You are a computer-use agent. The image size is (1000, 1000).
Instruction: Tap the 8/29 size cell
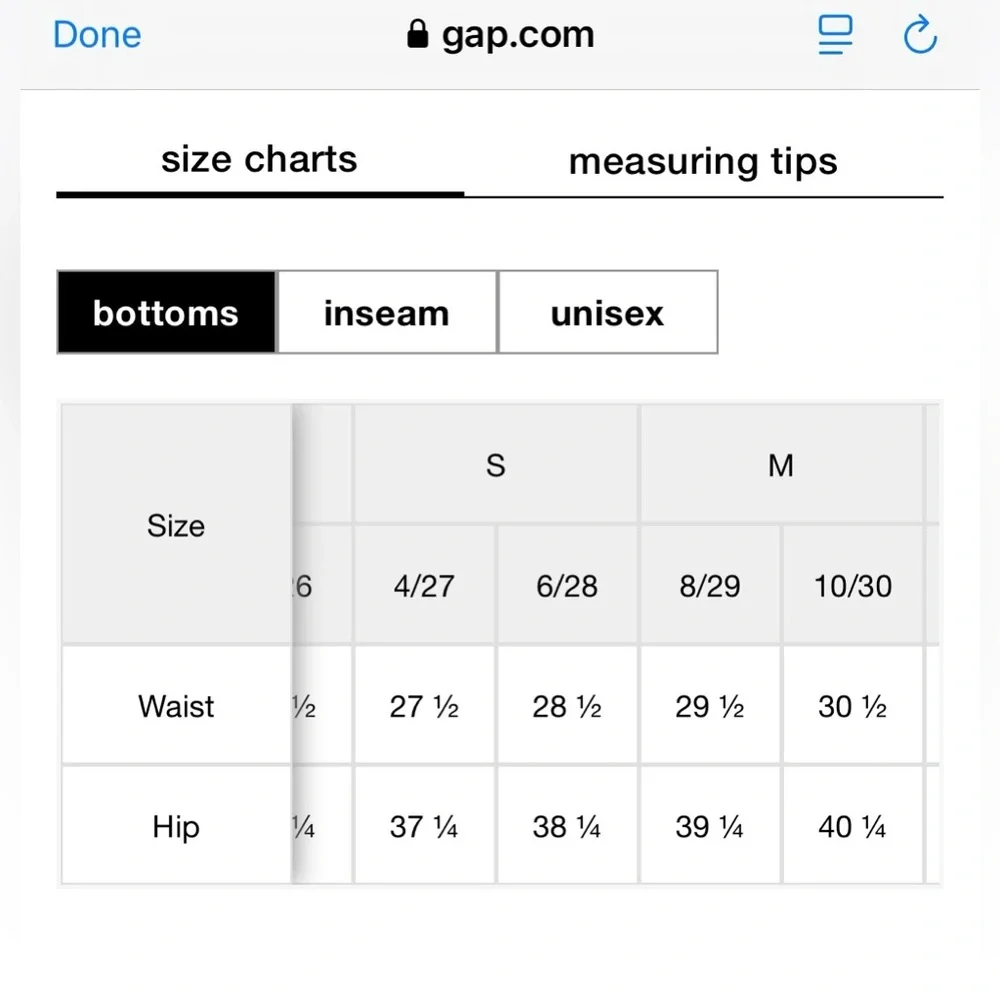710,586
